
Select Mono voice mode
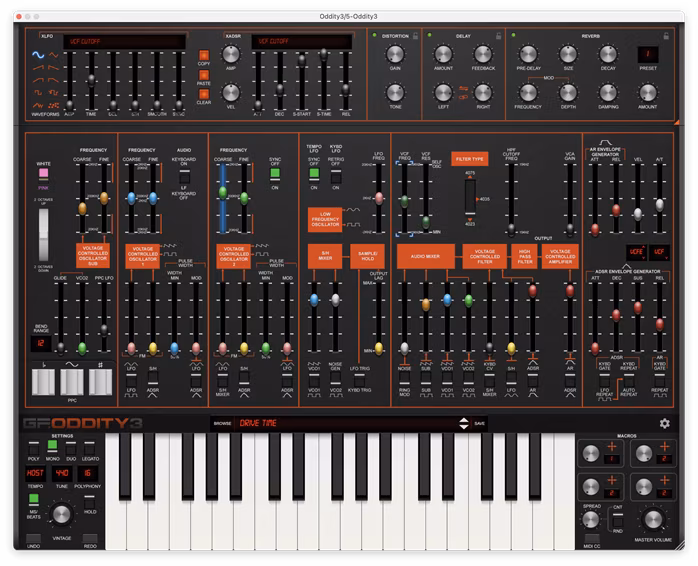click(53, 447)
